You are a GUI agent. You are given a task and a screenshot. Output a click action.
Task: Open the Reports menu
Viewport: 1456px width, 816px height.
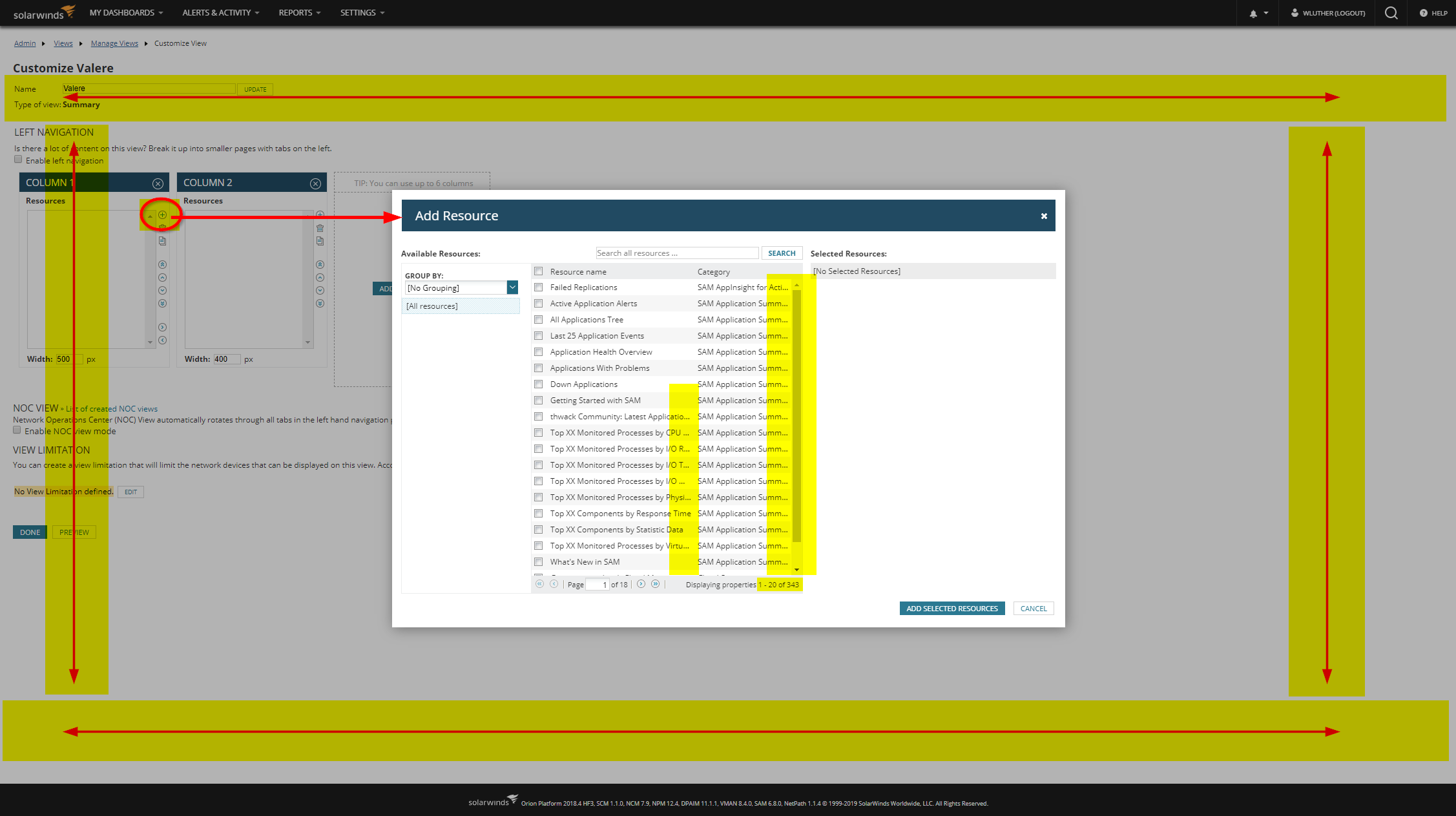pyautogui.click(x=299, y=13)
